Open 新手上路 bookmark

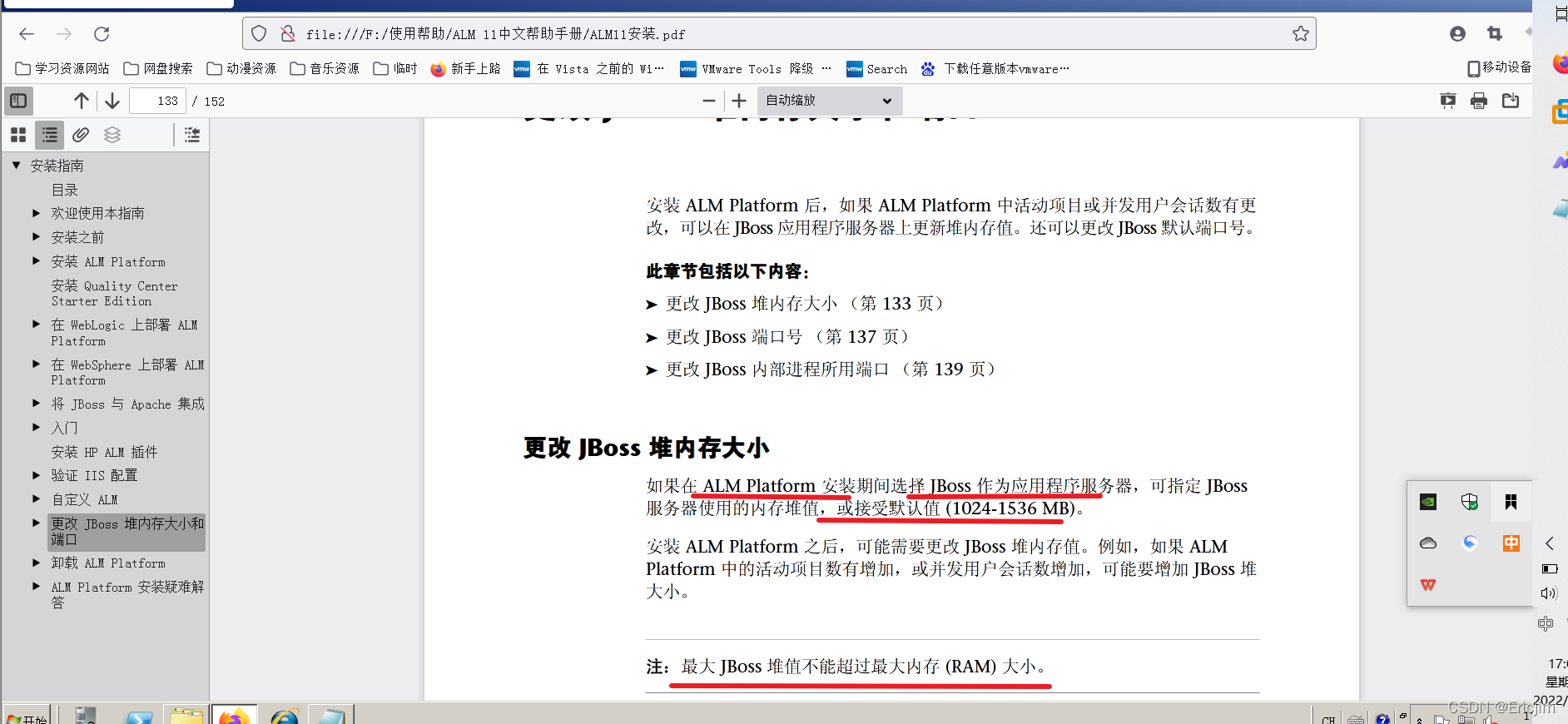click(466, 68)
